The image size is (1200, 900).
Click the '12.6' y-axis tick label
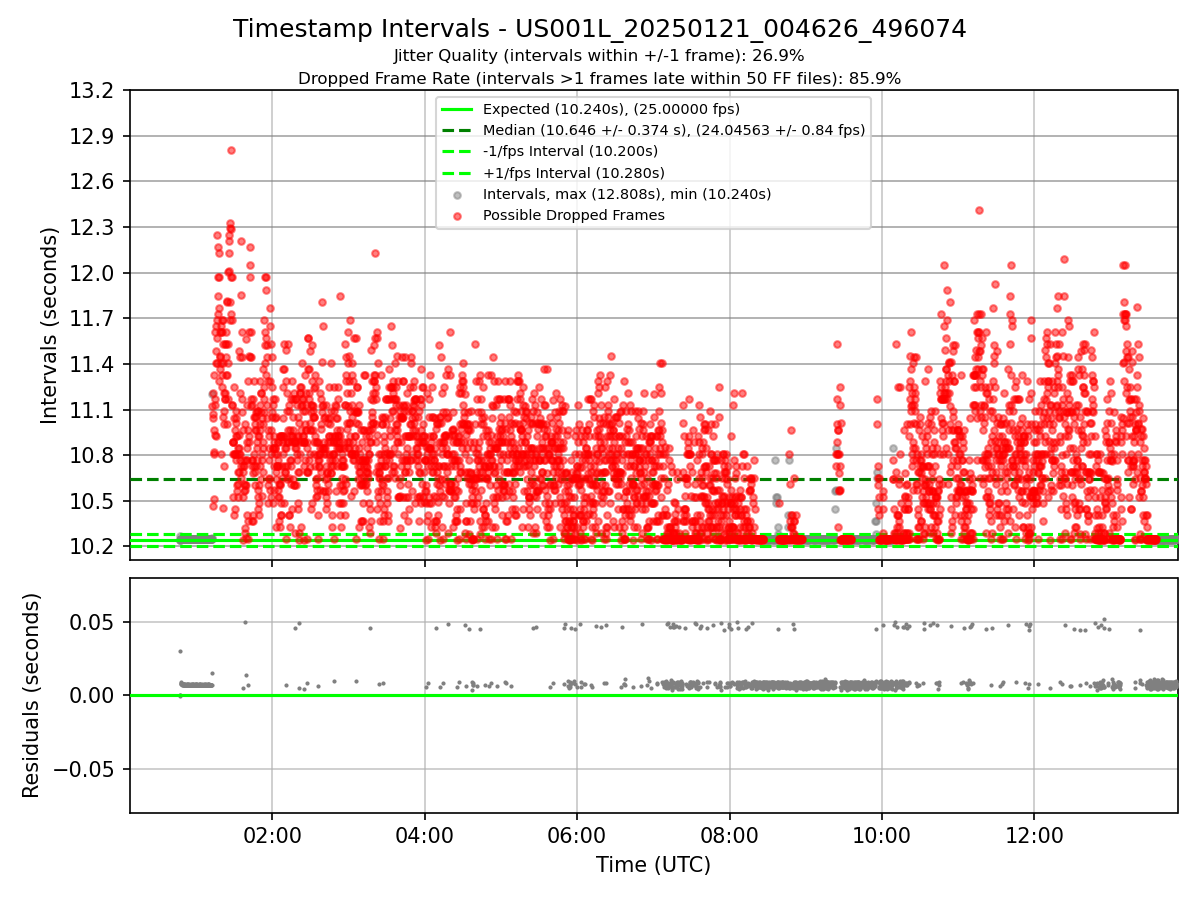tap(93, 182)
